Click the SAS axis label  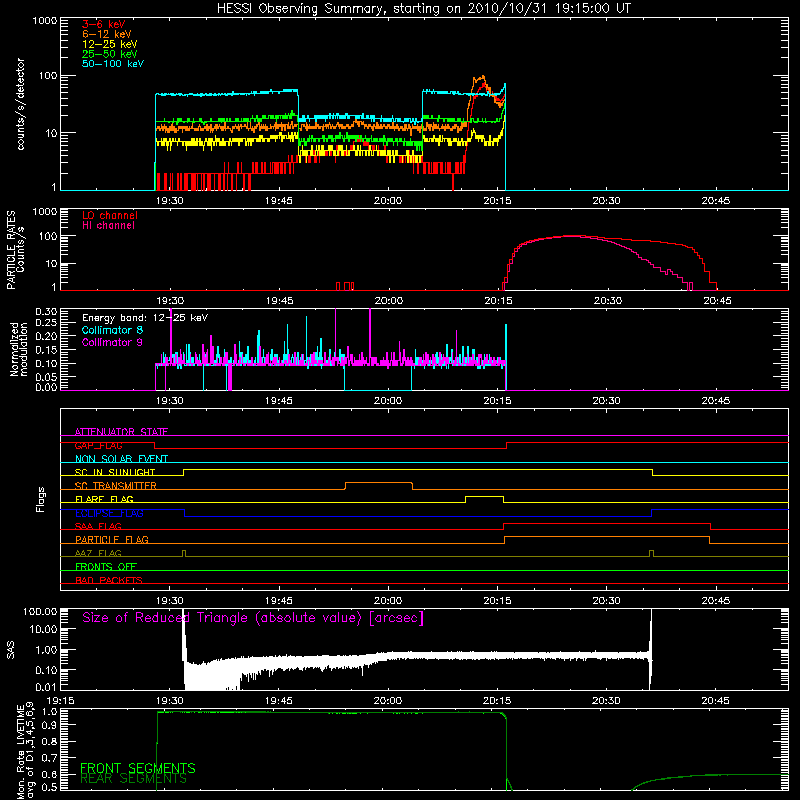coord(11,650)
